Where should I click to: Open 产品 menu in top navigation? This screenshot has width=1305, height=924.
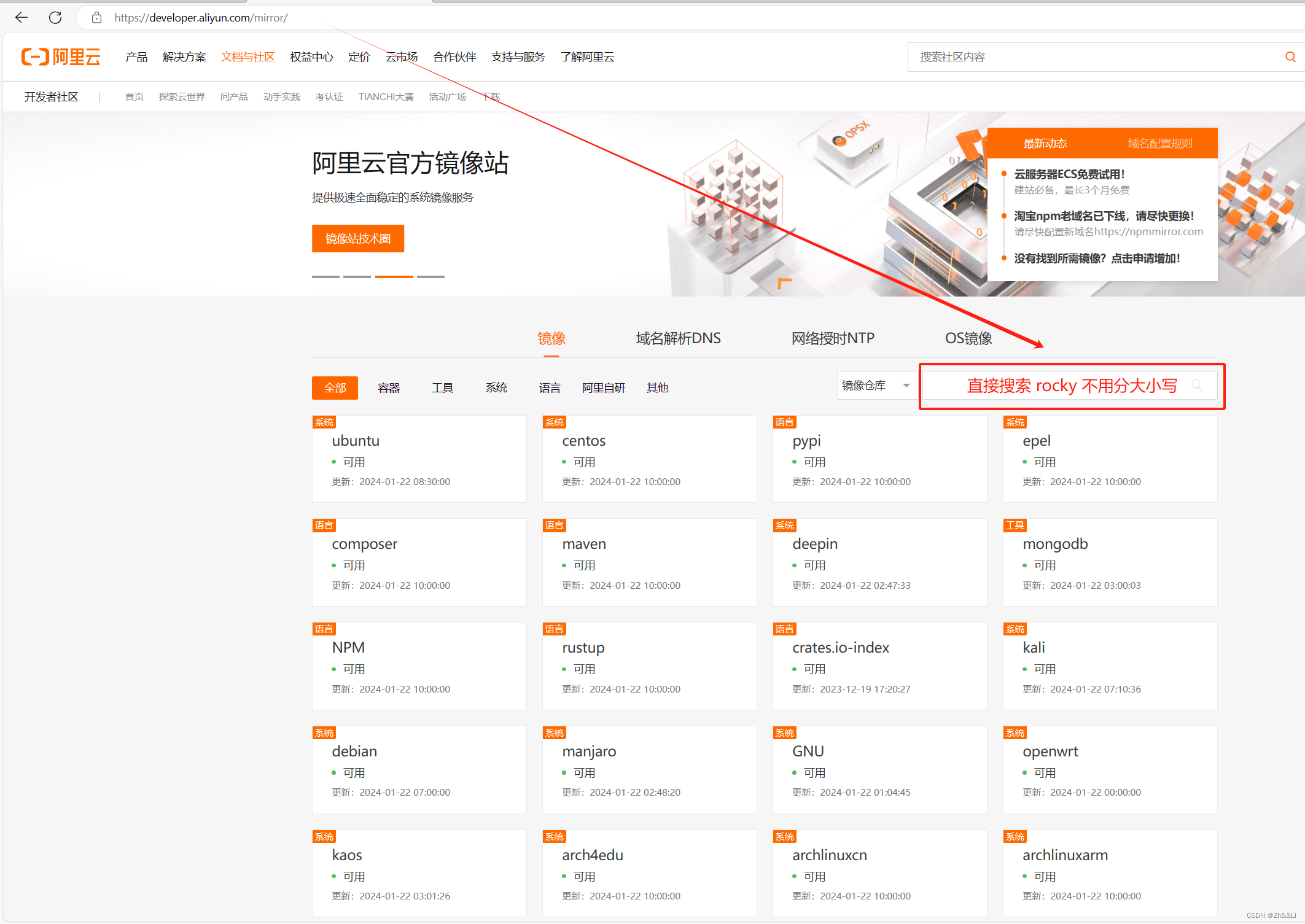click(136, 57)
